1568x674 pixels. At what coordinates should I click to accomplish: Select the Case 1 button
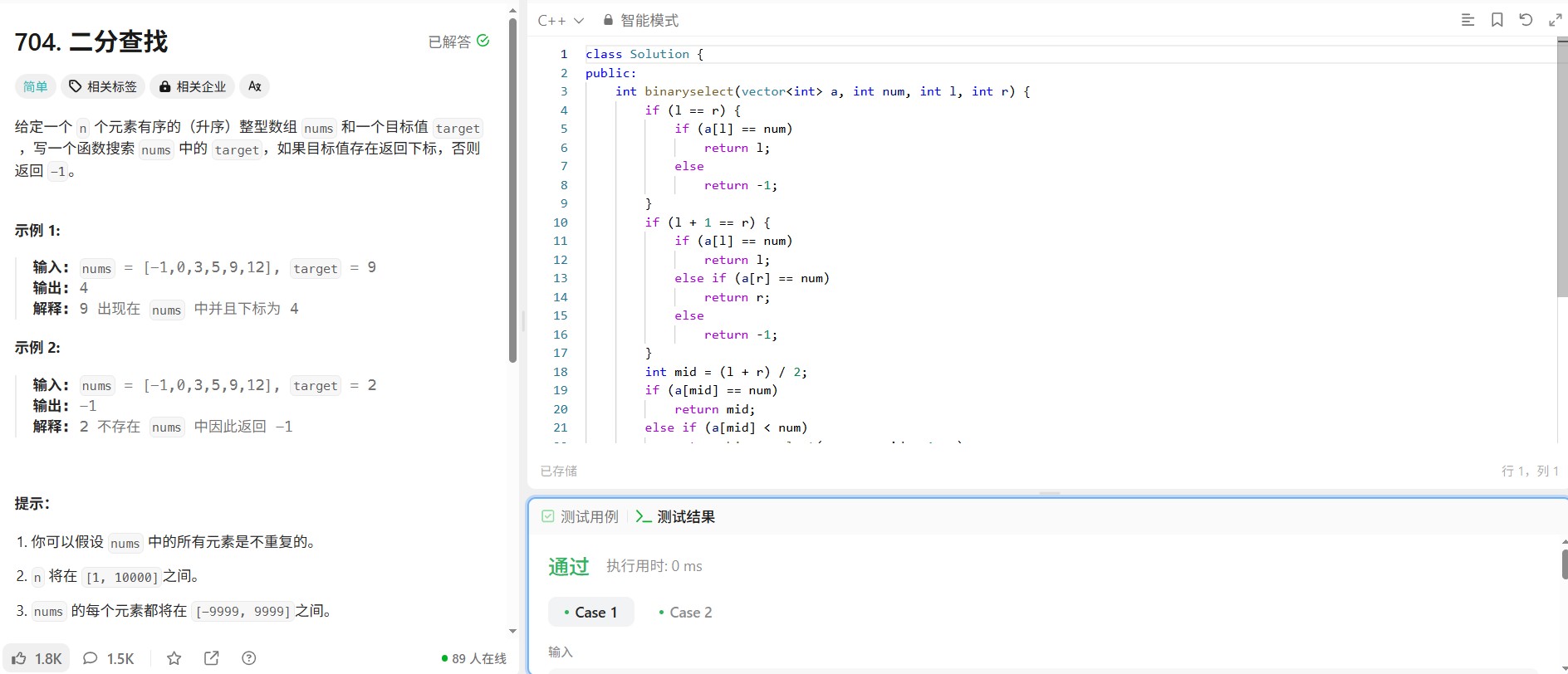[591, 612]
